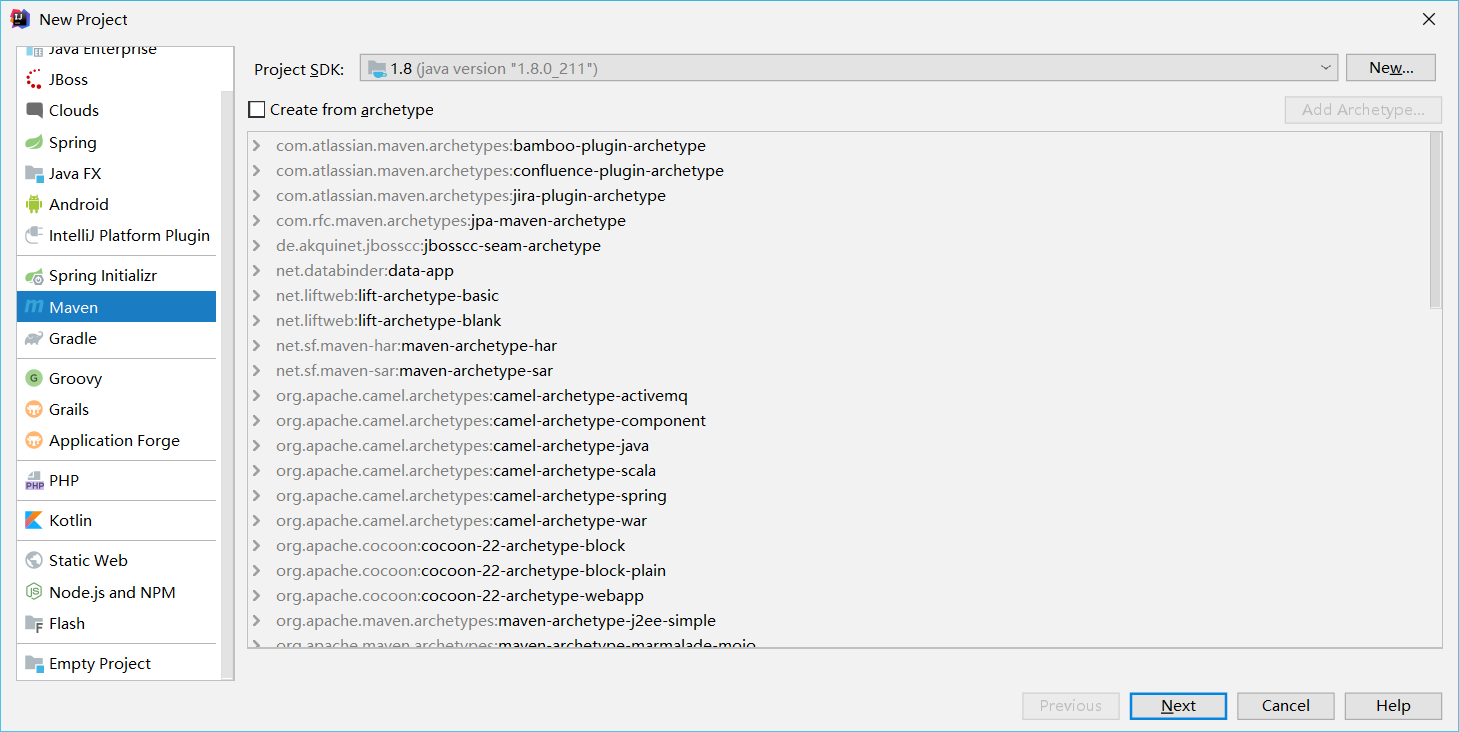Click the PHP icon
Image resolution: width=1459 pixels, height=732 pixels.
[34, 481]
